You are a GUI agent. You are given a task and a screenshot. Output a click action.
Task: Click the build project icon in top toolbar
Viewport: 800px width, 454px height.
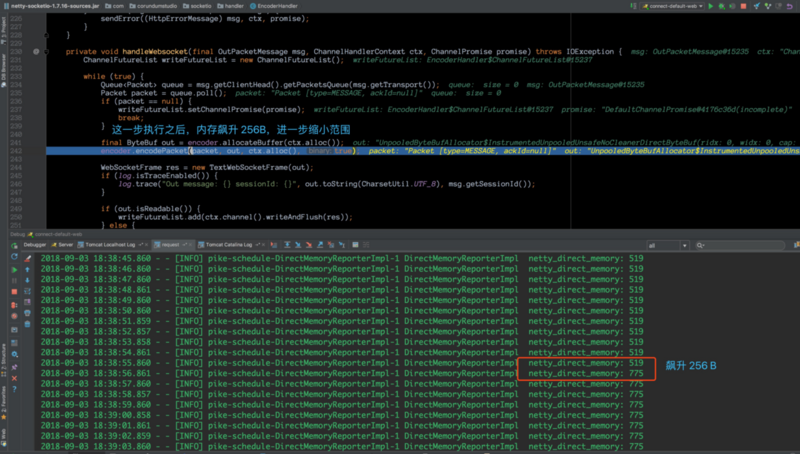(633, 6)
